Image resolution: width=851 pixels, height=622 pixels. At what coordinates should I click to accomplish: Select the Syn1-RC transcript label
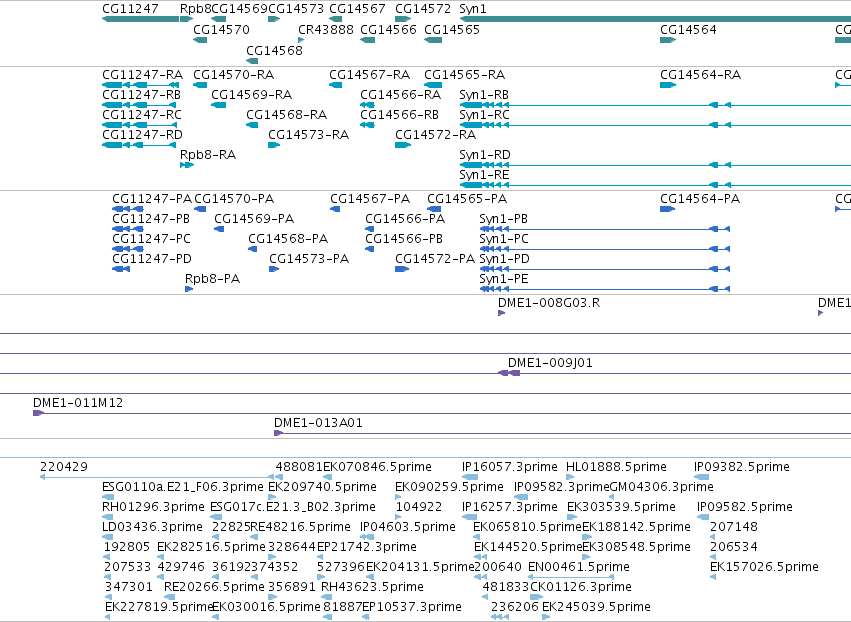tap(485, 115)
